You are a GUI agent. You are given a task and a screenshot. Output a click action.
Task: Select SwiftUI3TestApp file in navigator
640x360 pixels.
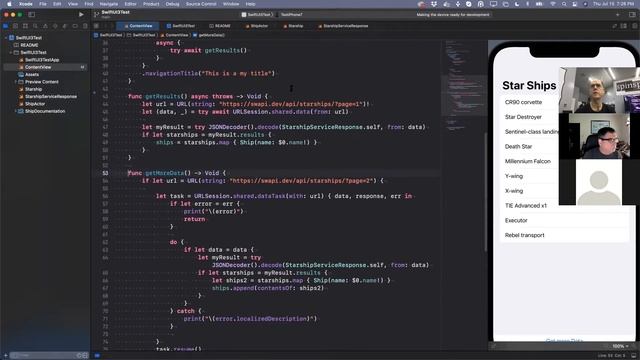[39, 60]
